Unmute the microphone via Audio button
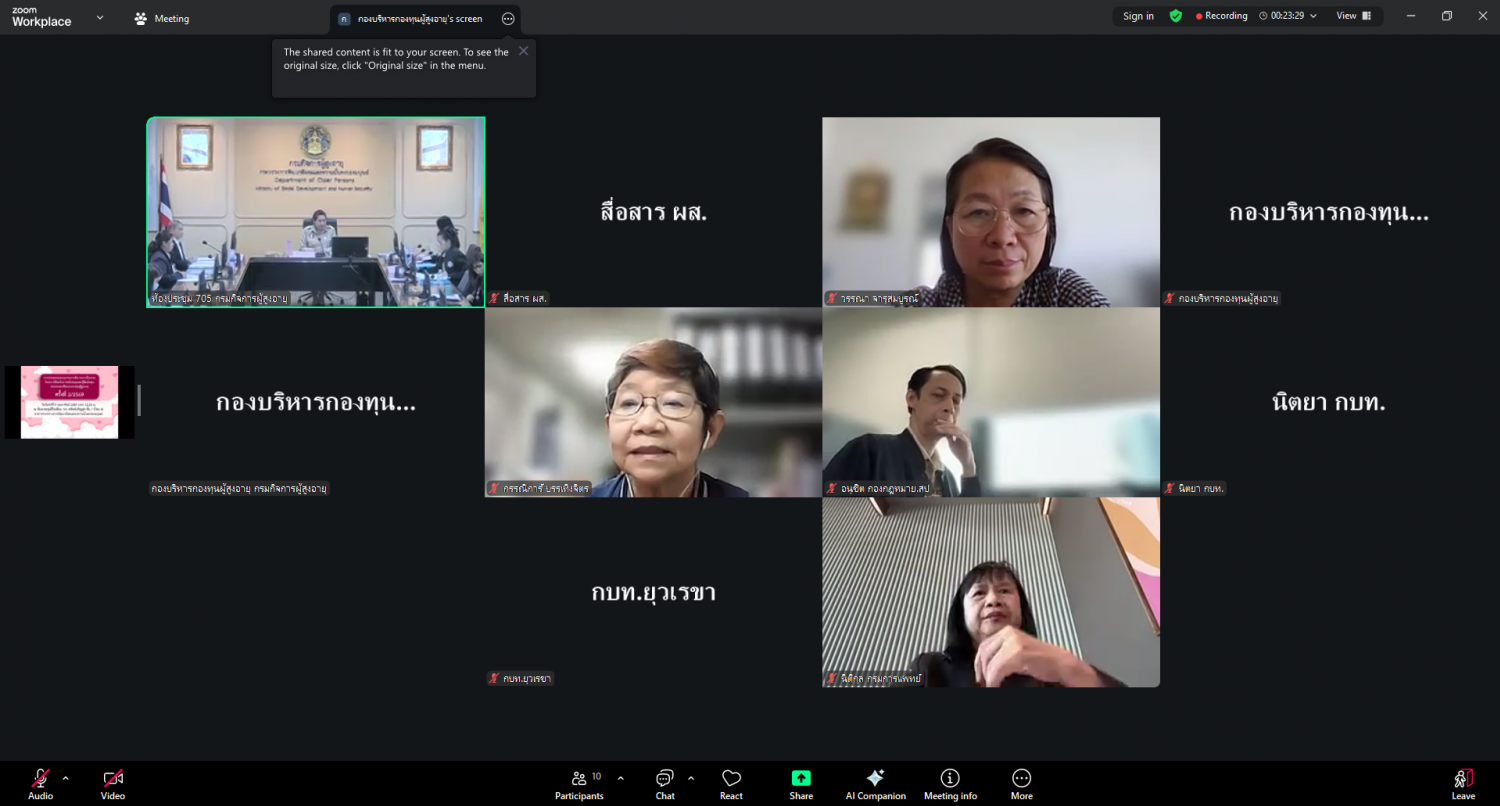The height and width of the screenshot is (806, 1500). click(x=40, y=784)
